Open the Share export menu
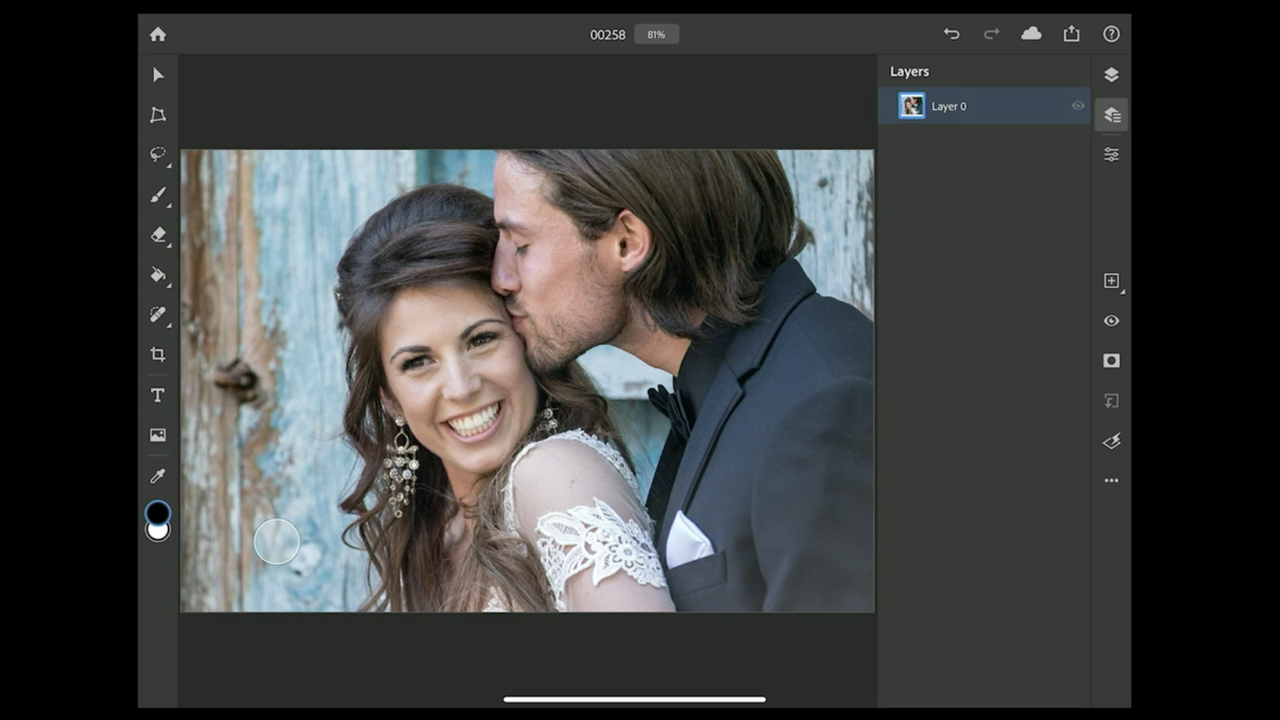This screenshot has height=720, width=1280. (x=1071, y=34)
